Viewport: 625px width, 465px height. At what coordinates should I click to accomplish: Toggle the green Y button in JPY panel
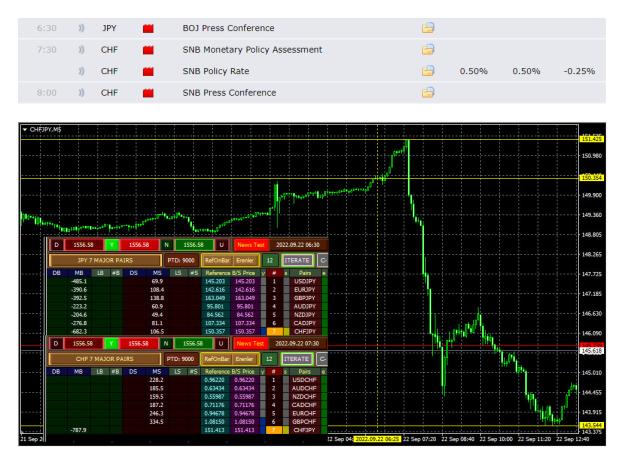(x=112, y=245)
